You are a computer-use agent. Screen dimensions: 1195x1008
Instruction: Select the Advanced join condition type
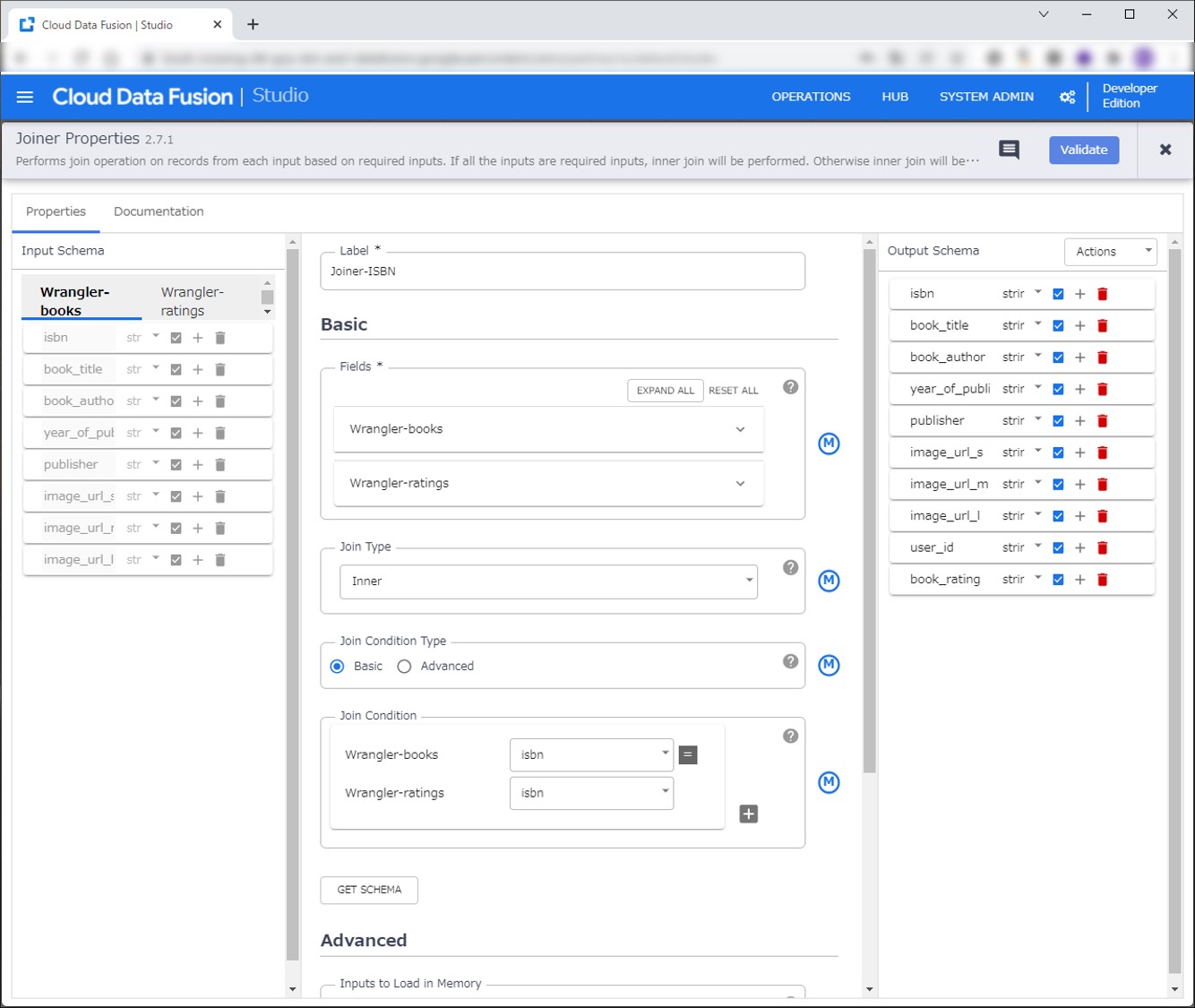click(404, 666)
